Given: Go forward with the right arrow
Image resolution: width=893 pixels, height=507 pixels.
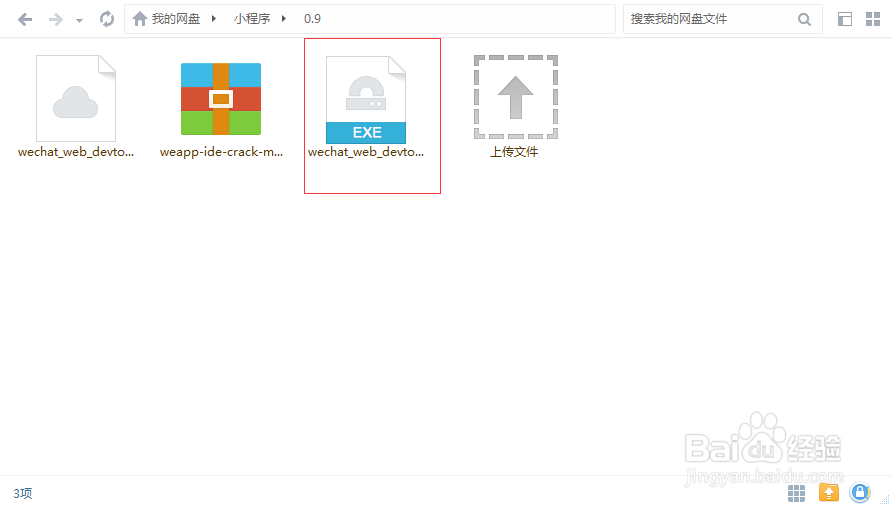Looking at the screenshot, I should coord(55,19).
